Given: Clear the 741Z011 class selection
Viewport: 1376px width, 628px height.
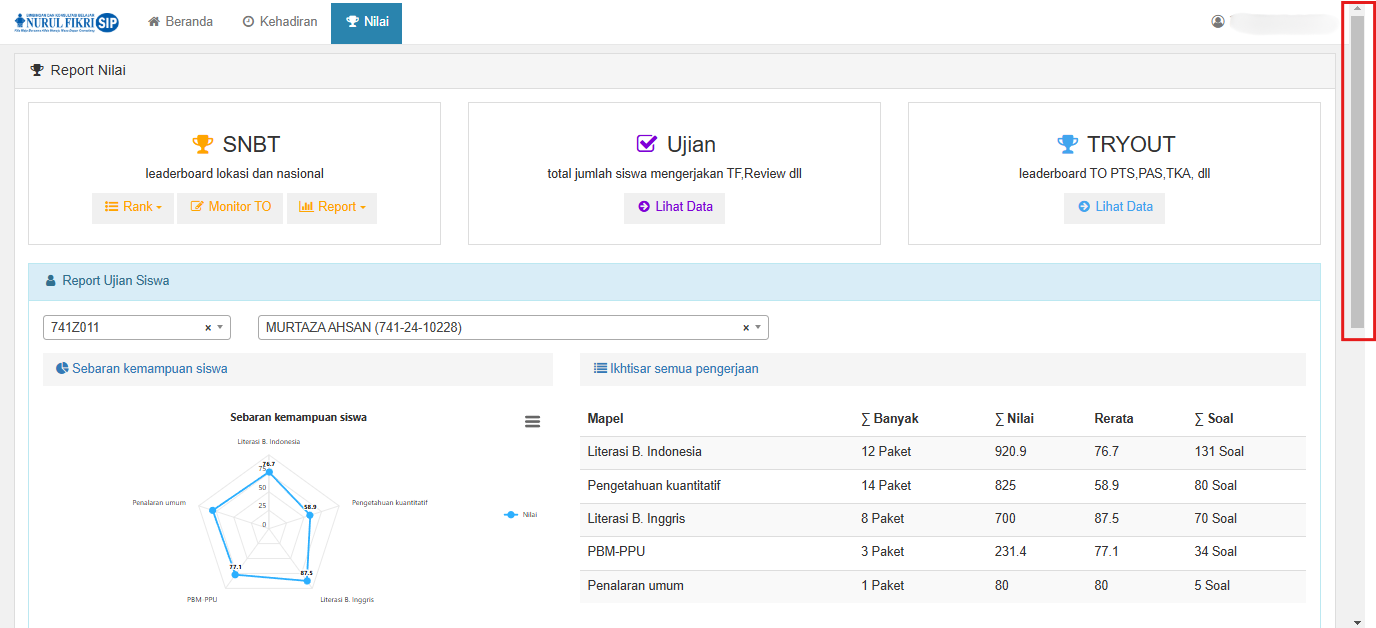Looking at the screenshot, I should click(208, 328).
